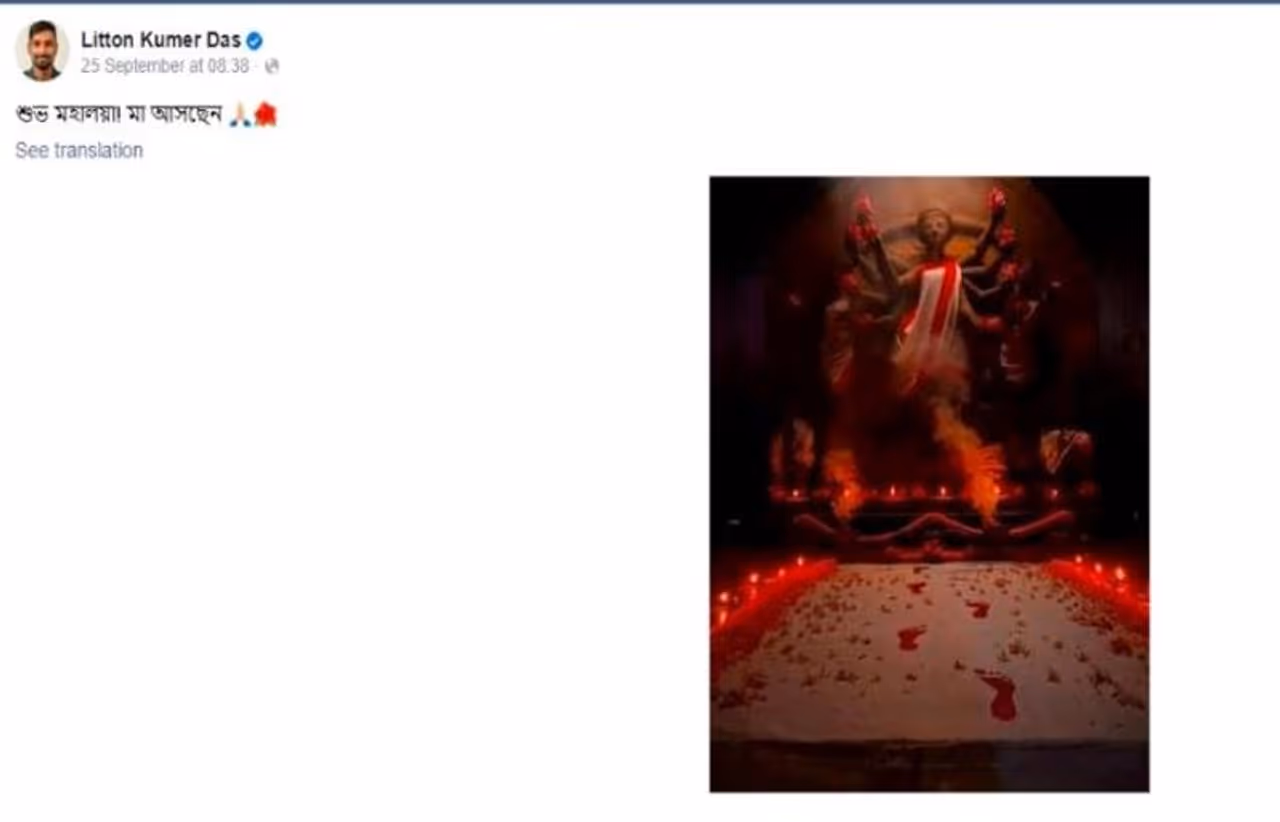Open the goddess idol photo attachment
The image size is (1280, 822).
929,484
